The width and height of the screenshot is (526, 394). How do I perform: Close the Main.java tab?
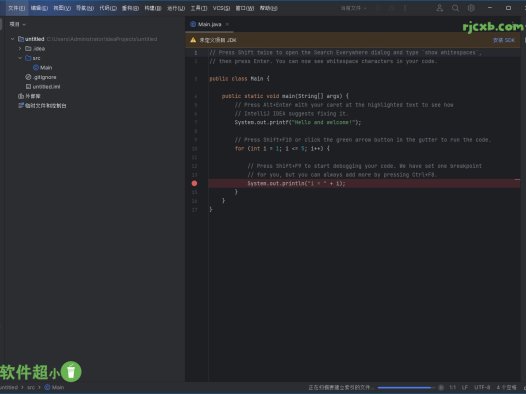click(227, 24)
